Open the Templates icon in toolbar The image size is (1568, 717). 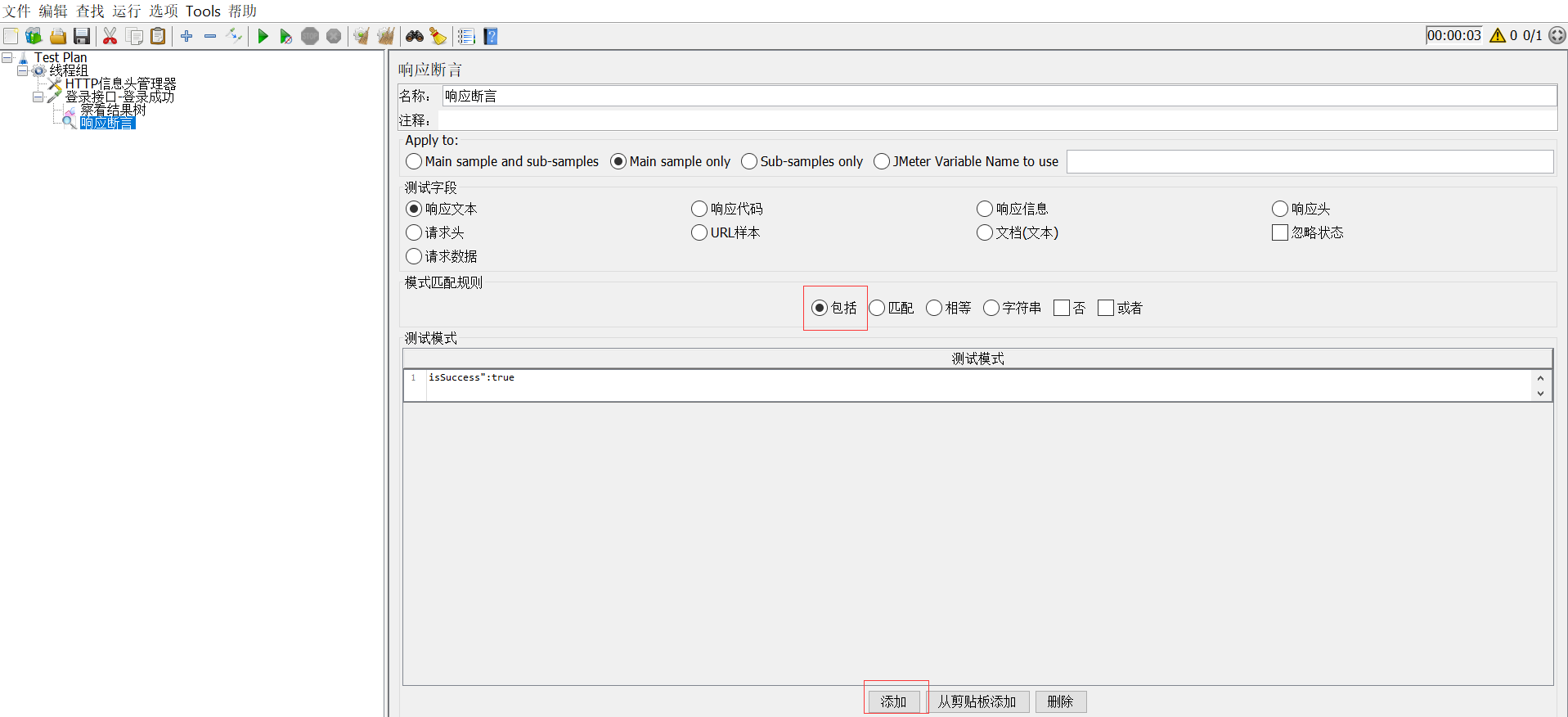click(34, 36)
